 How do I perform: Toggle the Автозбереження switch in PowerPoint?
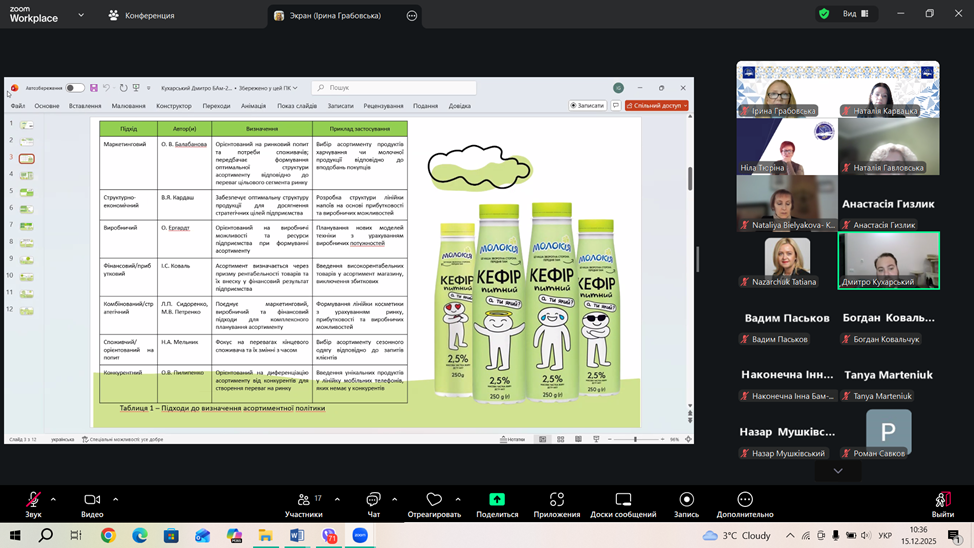click(x=75, y=88)
